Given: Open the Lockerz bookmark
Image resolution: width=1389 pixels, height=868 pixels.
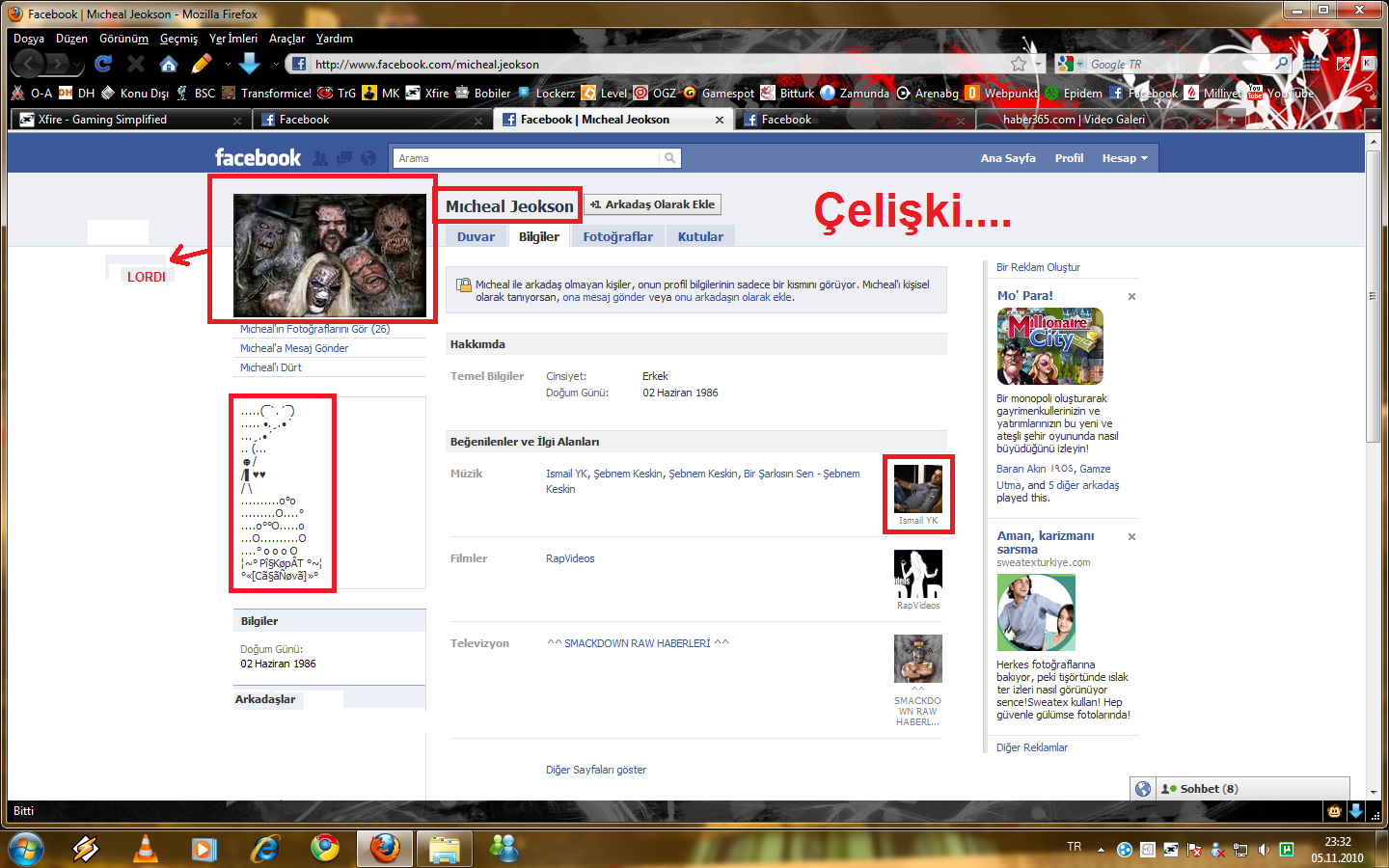Looking at the screenshot, I should pyautogui.click(x=546, y=94).
